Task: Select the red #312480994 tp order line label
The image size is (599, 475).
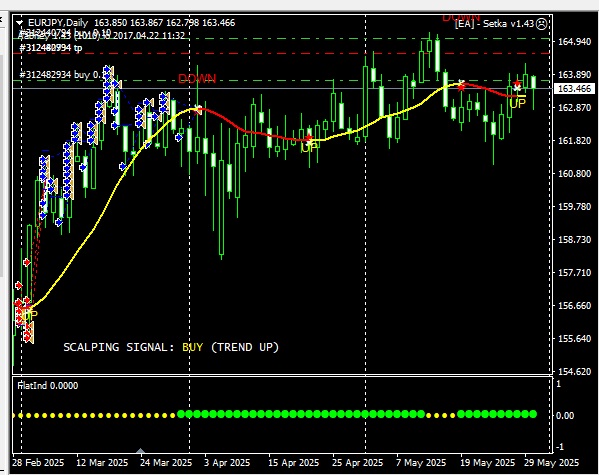Action: click(x=50, y=48)
